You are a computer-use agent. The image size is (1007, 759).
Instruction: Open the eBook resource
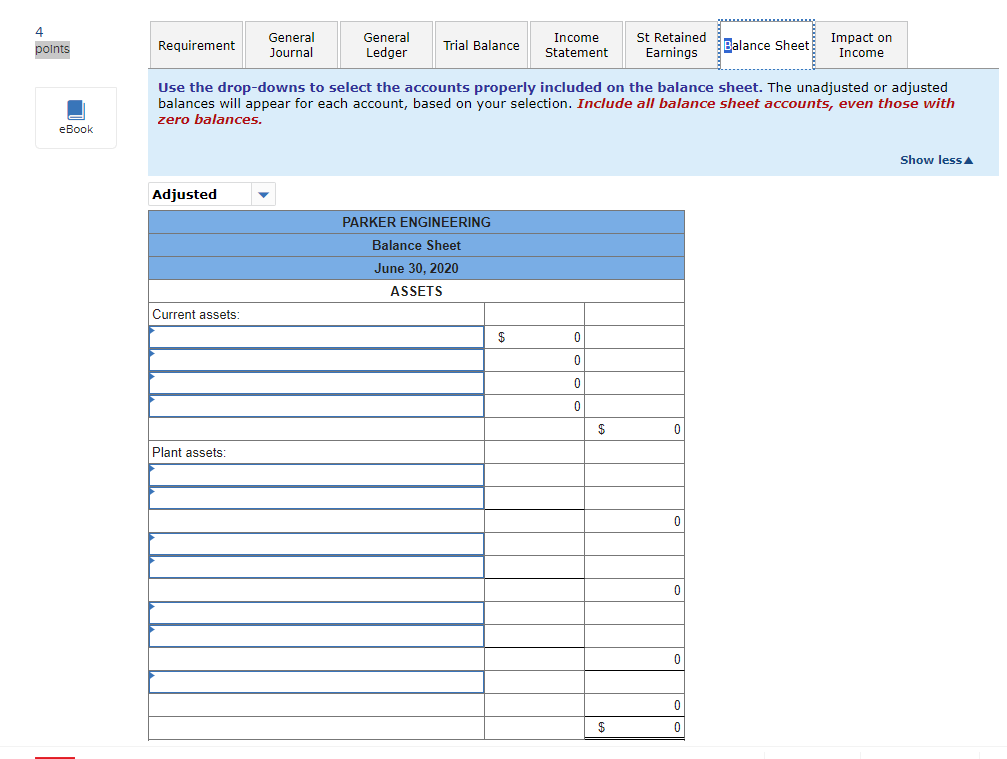click(x=76, y=118)
